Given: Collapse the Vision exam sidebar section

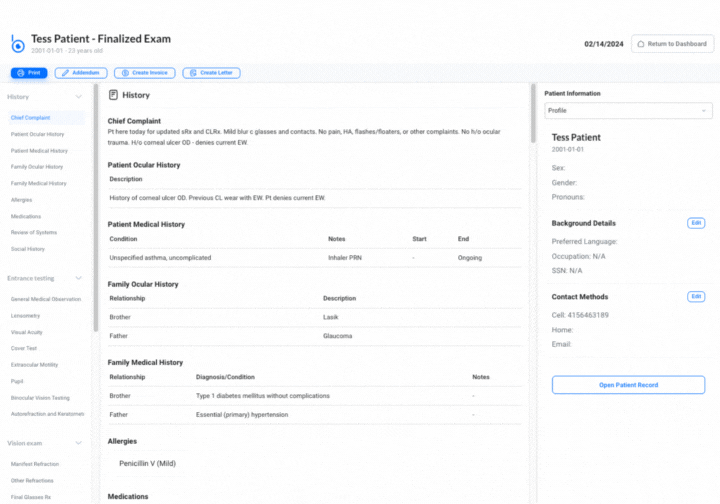Looking at the screenshot, I should (x=79, y=443).
